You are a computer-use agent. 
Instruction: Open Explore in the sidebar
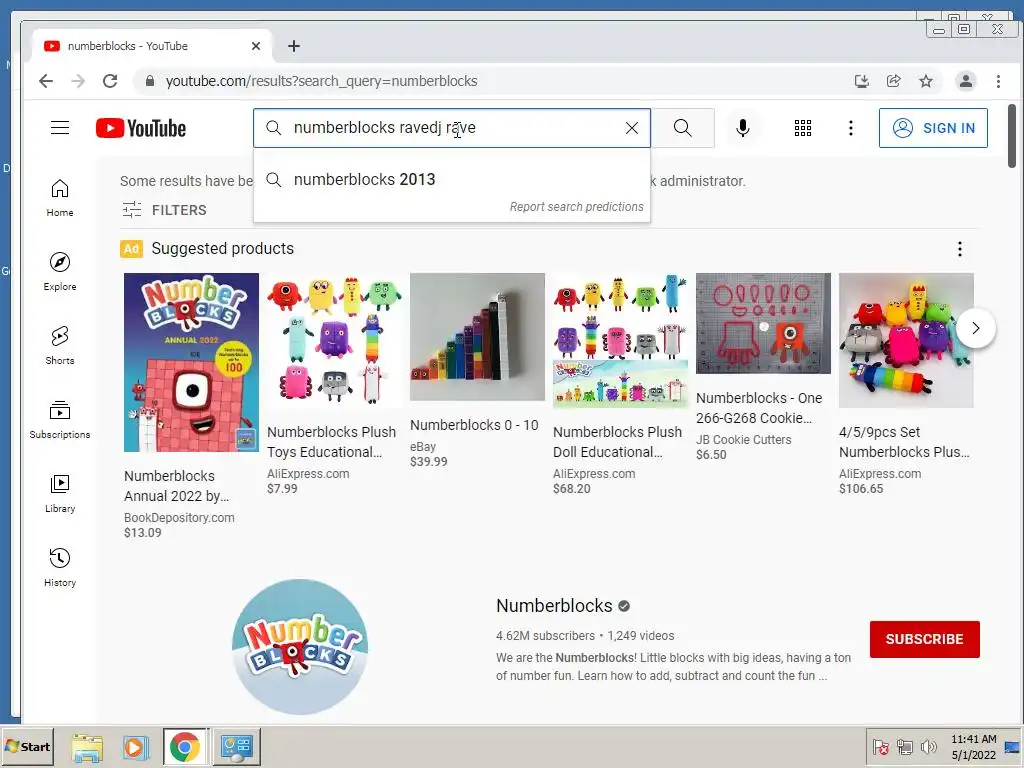pyautogui.click(x=60, y=272)
